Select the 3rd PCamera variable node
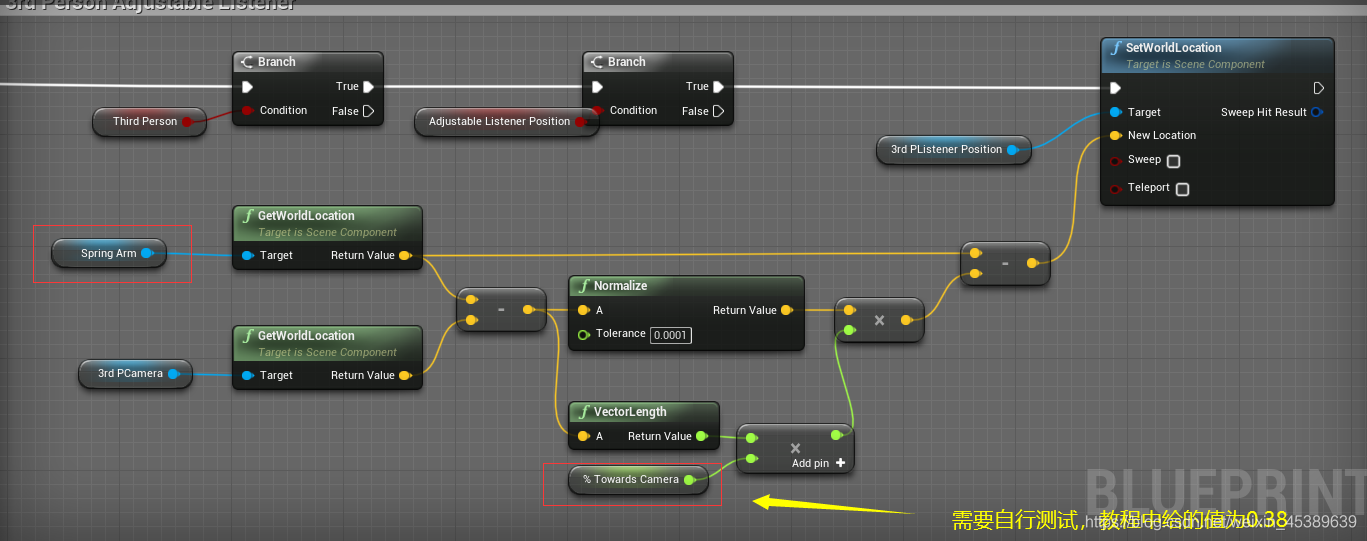Screen dimensions: 1367x541 tap(135, 373)
